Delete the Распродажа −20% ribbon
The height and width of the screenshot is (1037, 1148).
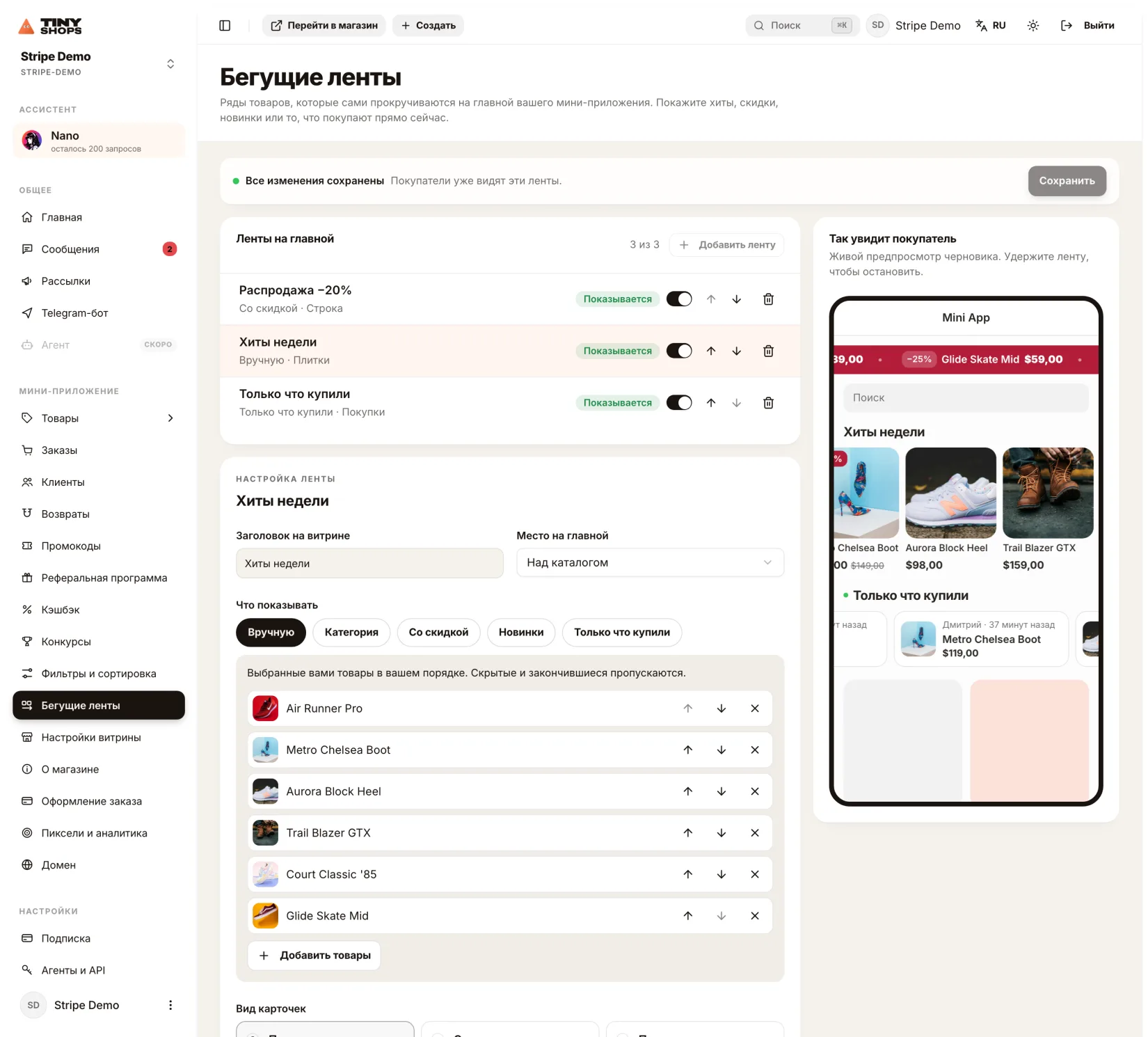(769, 299)
